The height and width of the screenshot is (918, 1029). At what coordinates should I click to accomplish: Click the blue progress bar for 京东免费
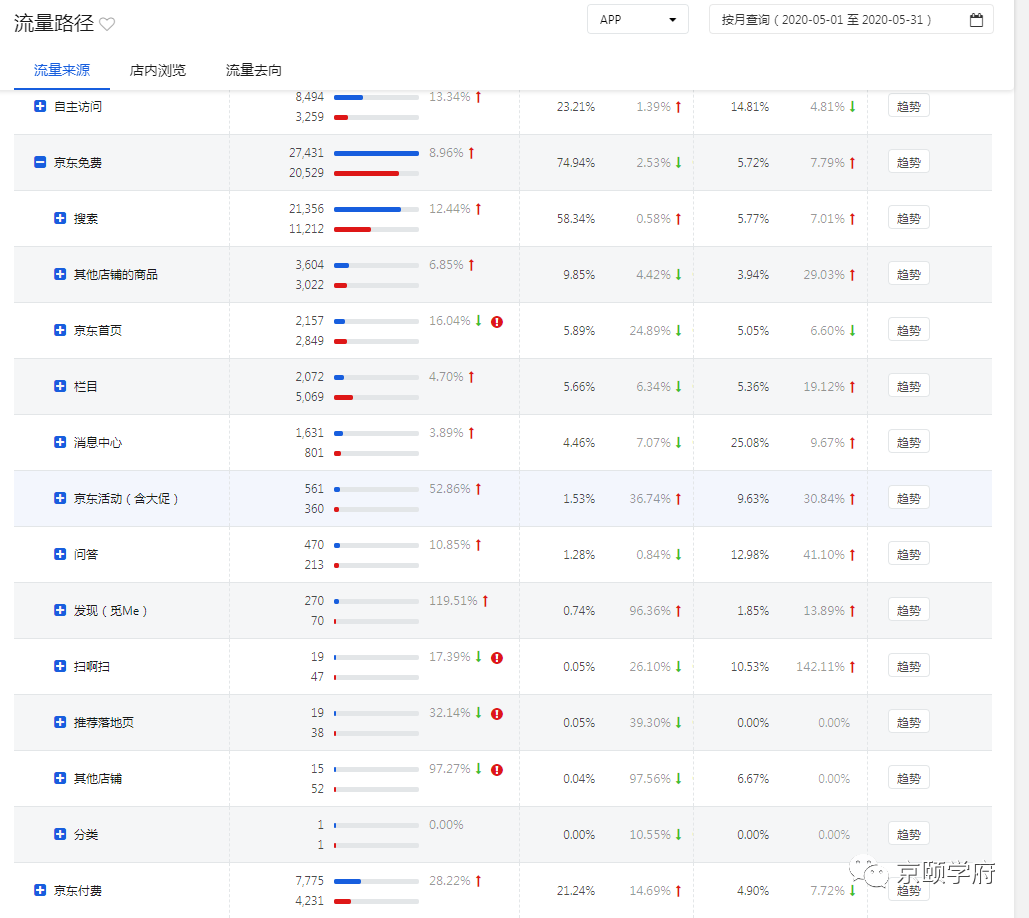[x=376, y=154]
